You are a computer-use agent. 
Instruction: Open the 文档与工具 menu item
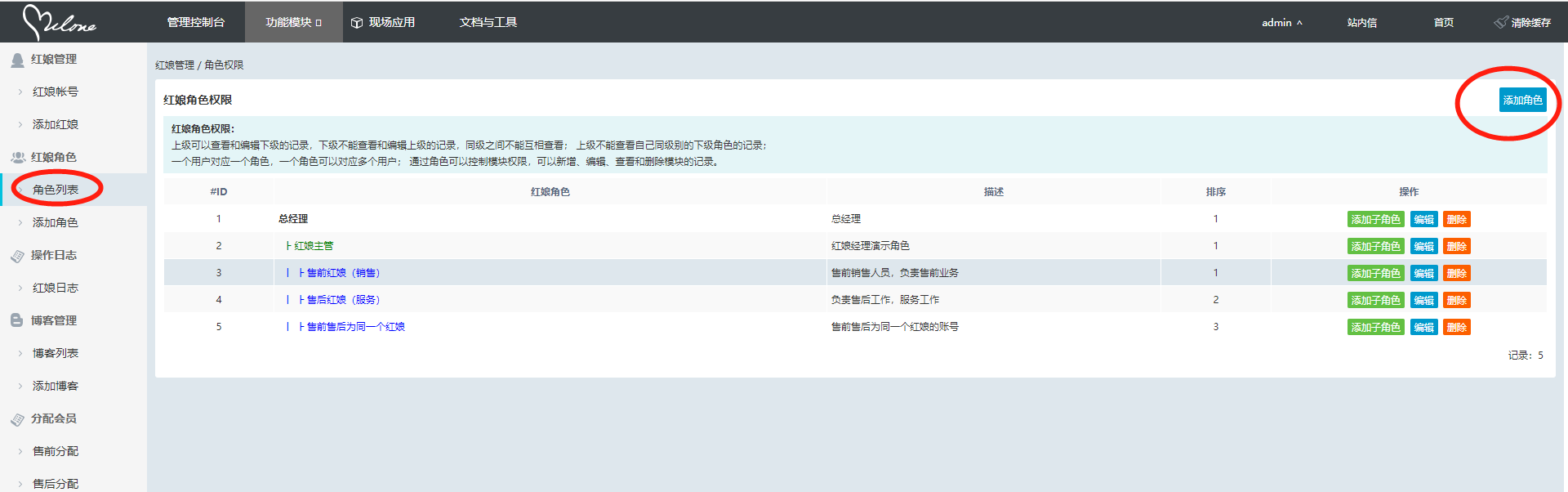[x=488, y=23]
